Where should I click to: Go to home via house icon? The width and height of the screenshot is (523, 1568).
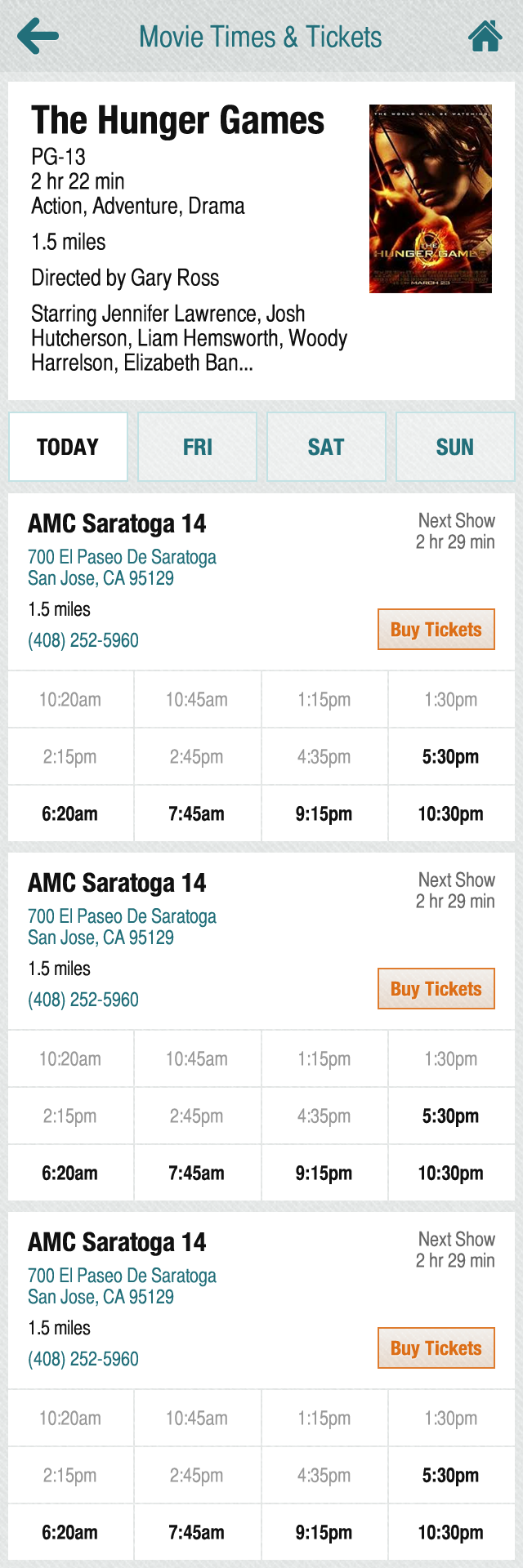tap(485, 36)
